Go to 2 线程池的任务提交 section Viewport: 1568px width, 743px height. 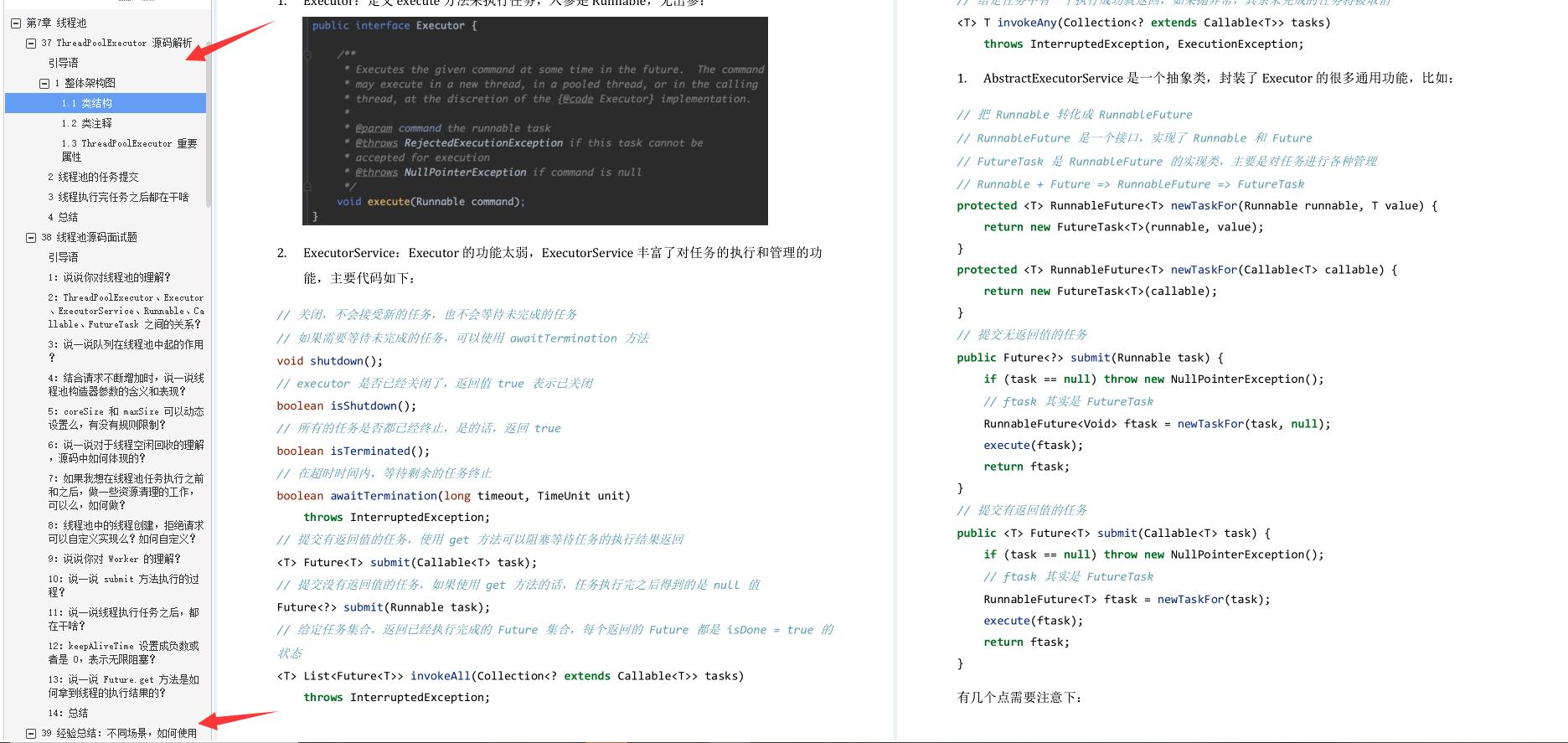click(x=93, y=178)
